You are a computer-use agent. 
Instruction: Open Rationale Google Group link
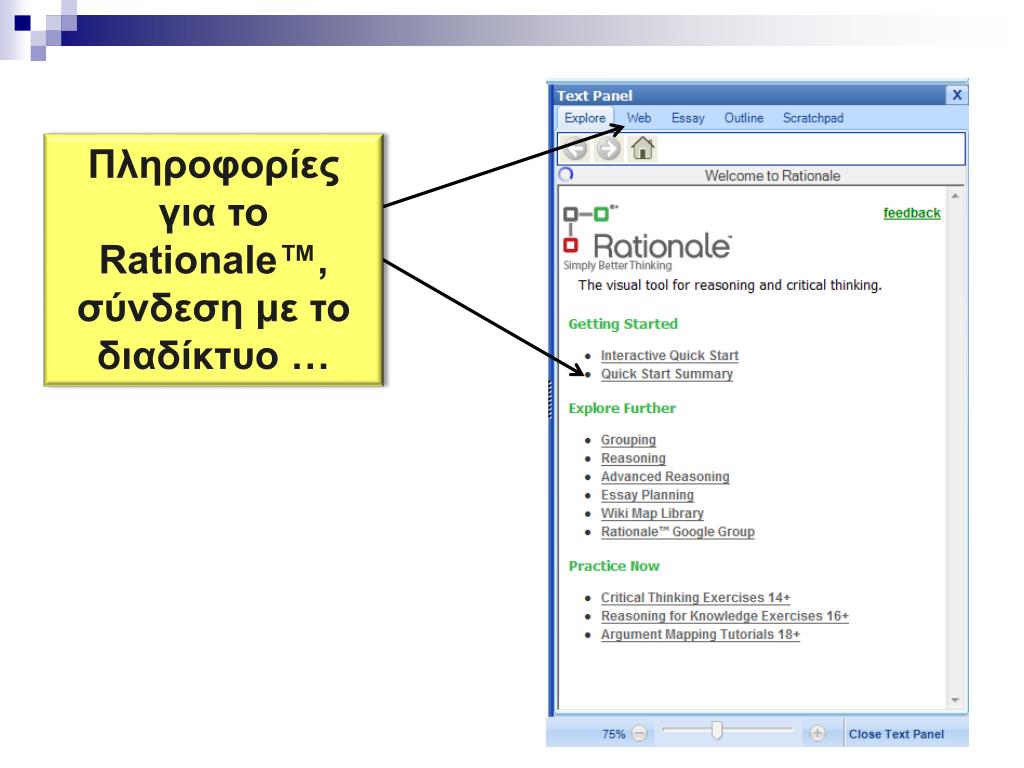coord(678,531)
